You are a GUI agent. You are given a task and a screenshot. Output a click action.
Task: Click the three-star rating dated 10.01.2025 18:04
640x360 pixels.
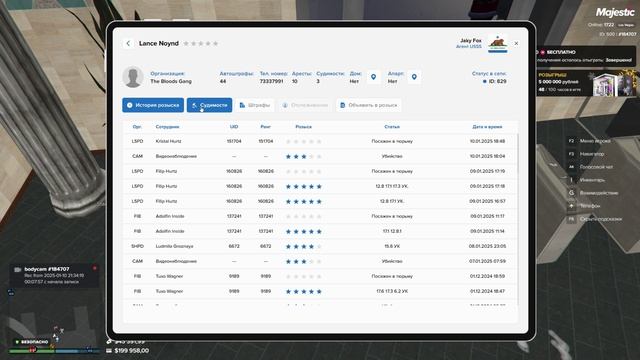304,157
